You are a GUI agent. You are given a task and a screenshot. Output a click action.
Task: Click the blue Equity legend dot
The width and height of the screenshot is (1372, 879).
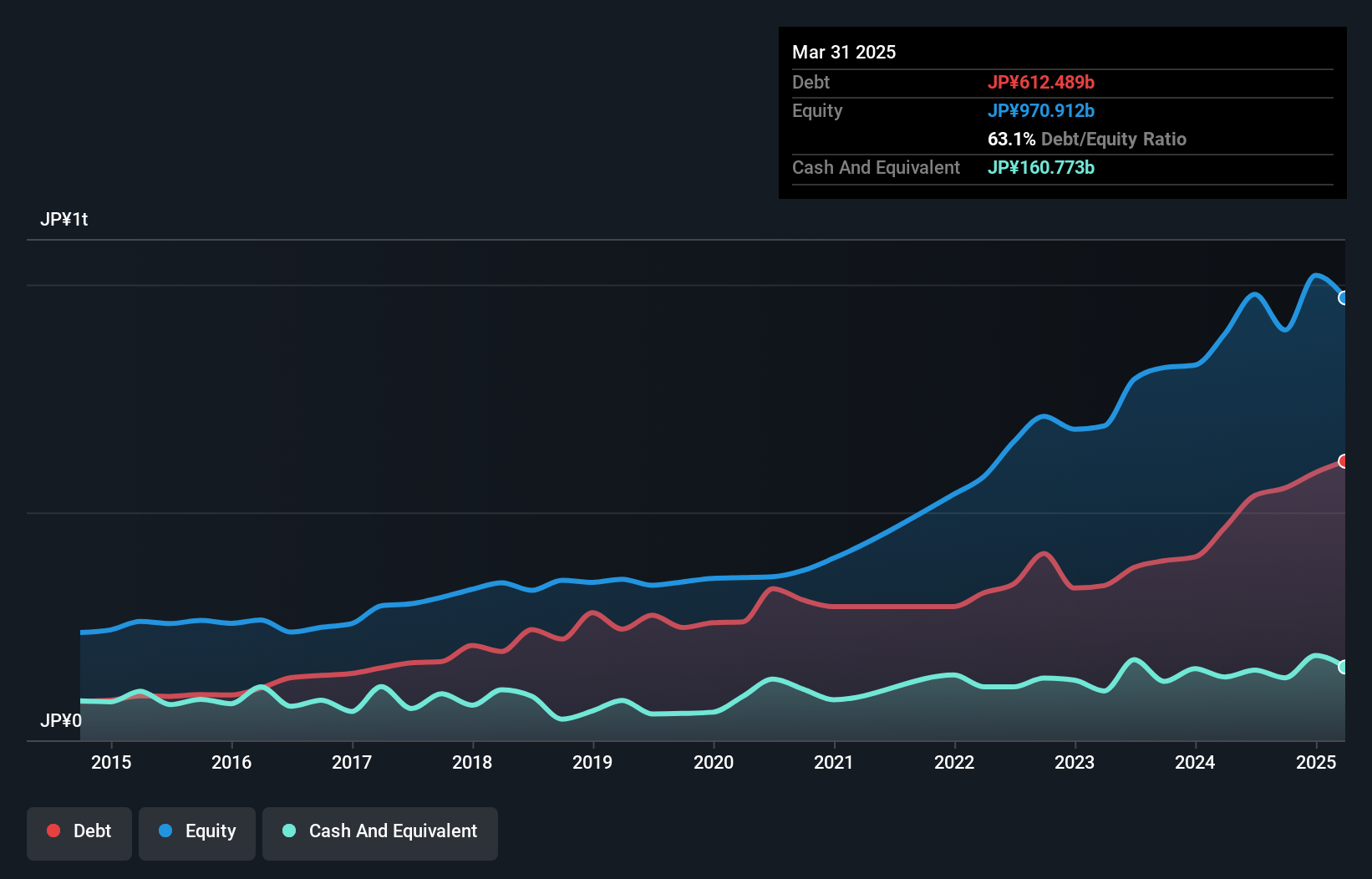point(167,831)
